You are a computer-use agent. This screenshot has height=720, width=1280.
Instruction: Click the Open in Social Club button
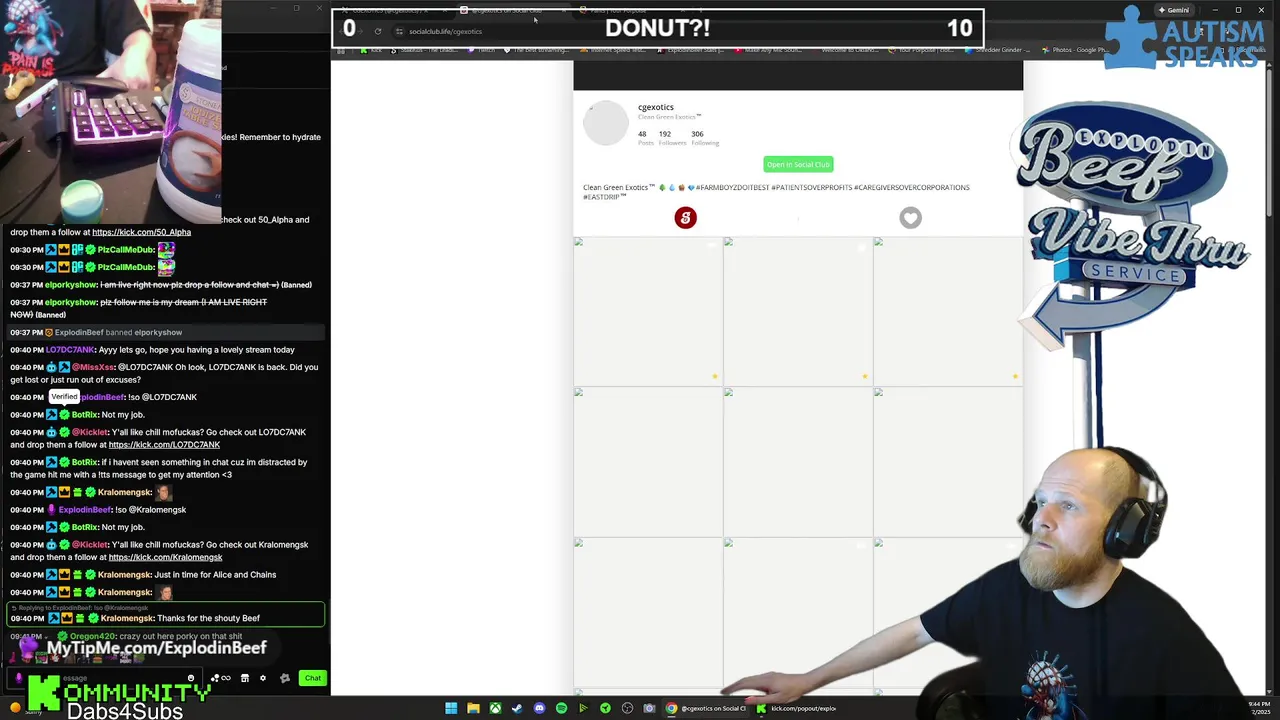pyautogui.click(x=798, y=164)
